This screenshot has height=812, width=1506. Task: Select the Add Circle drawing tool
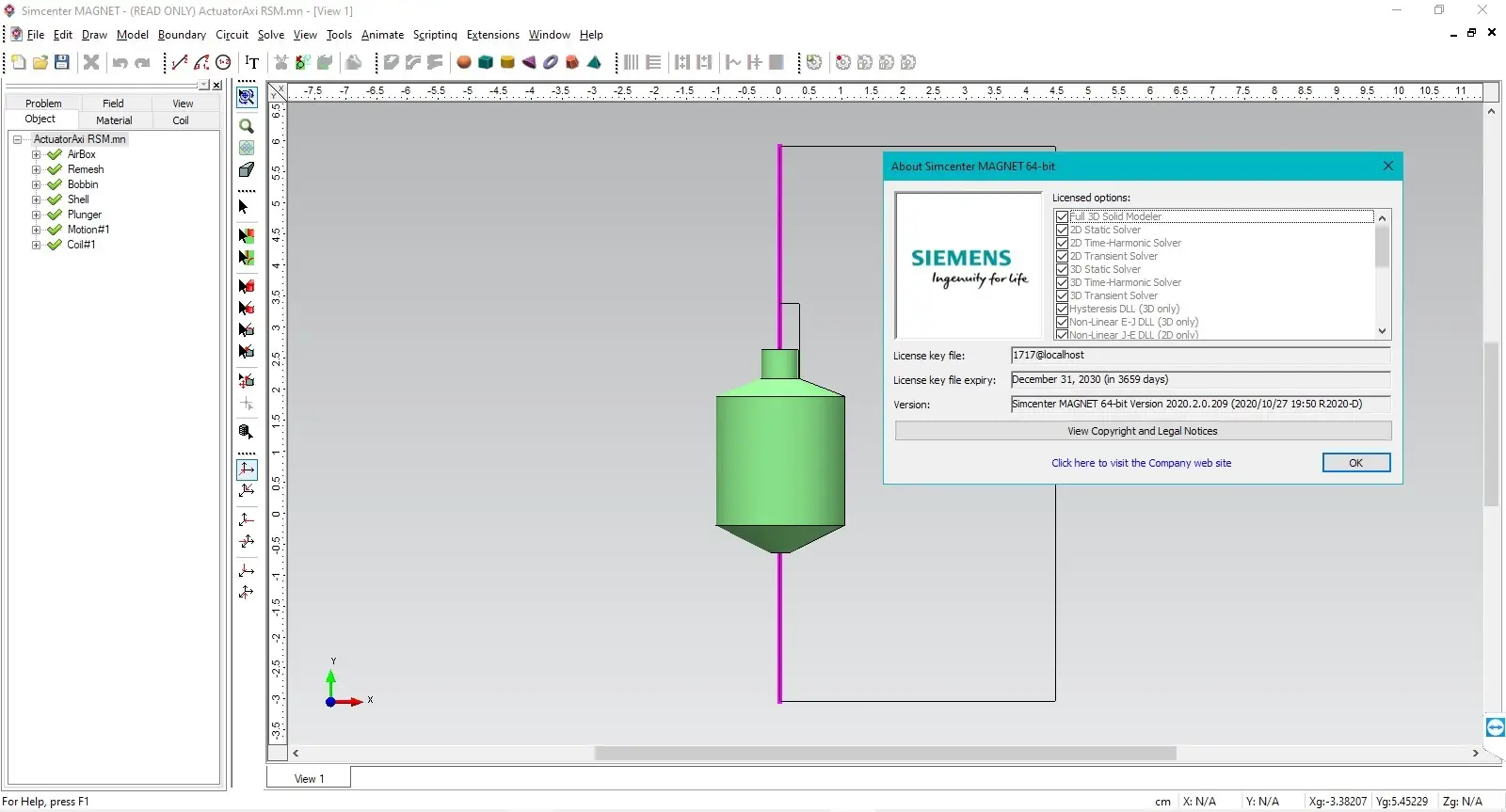(x=223, y=62)
